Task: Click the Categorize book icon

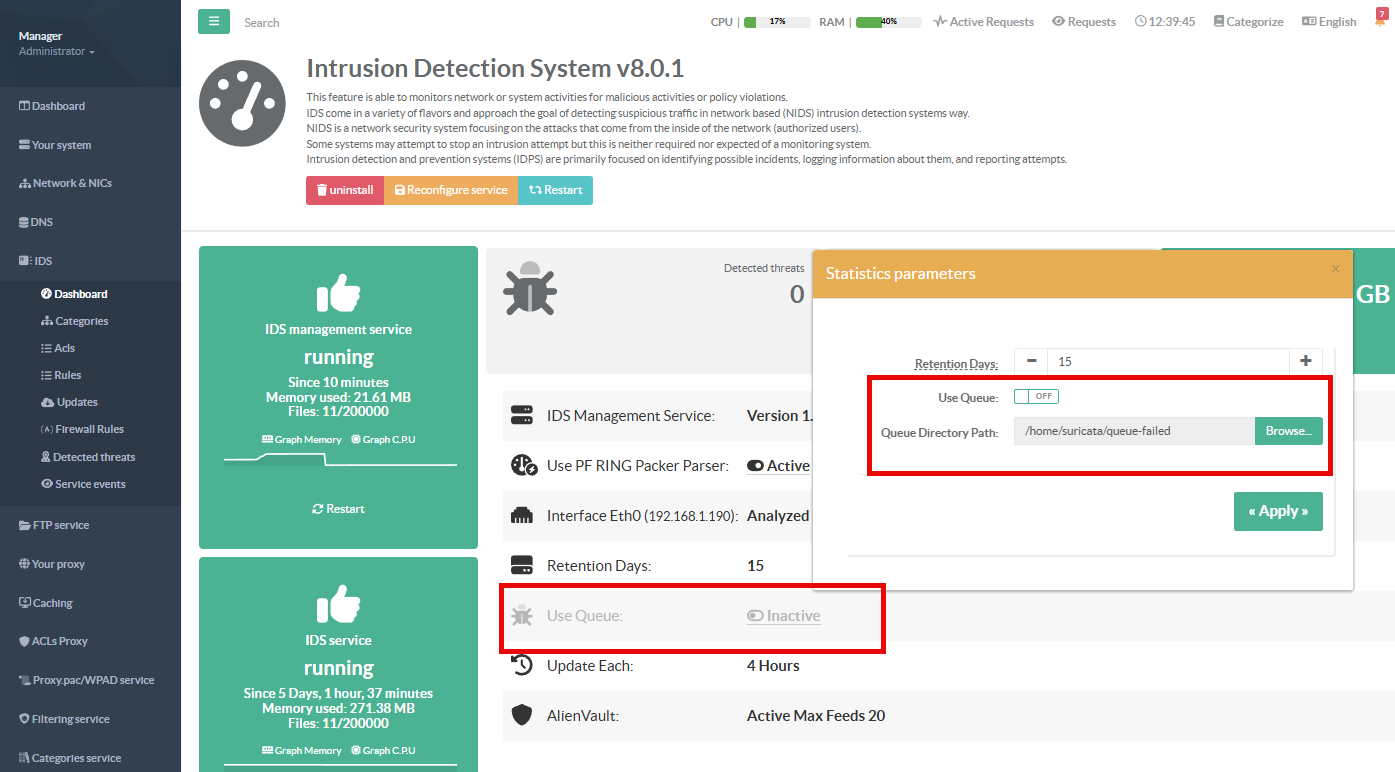Action: pyautogui.click(x=1218, y=22)
